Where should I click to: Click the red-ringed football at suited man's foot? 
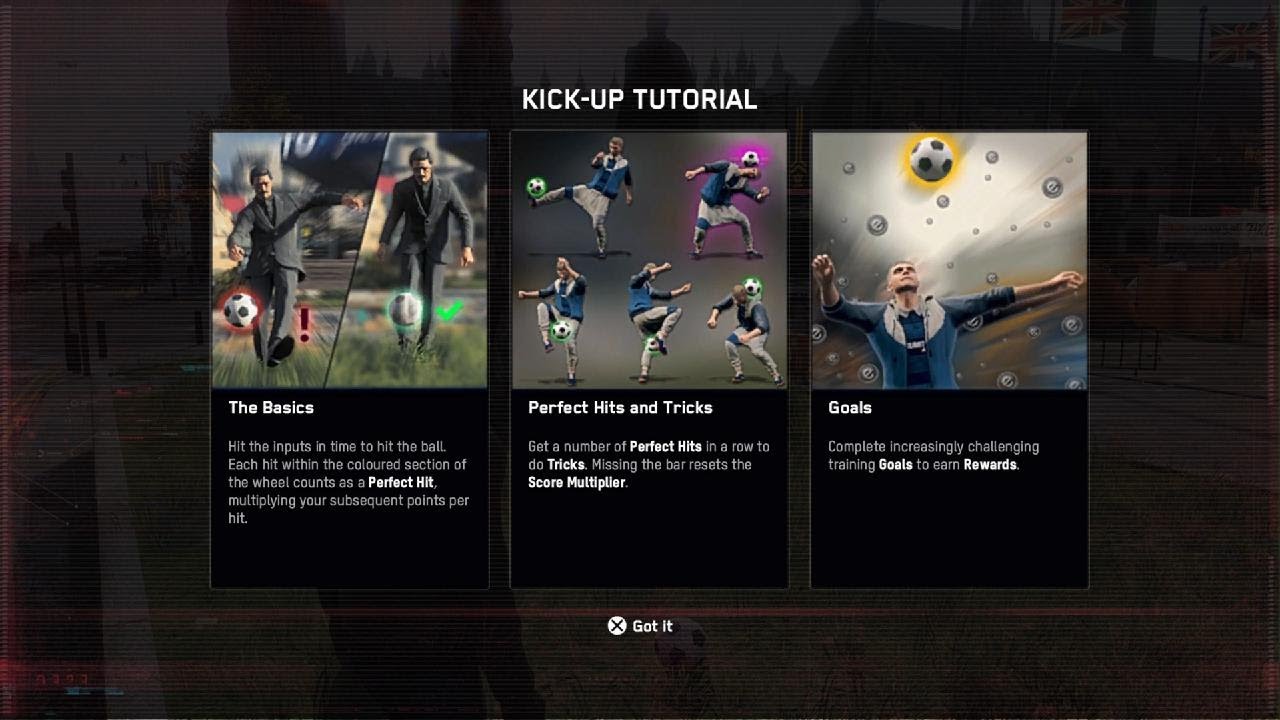[x=240, y=310]
